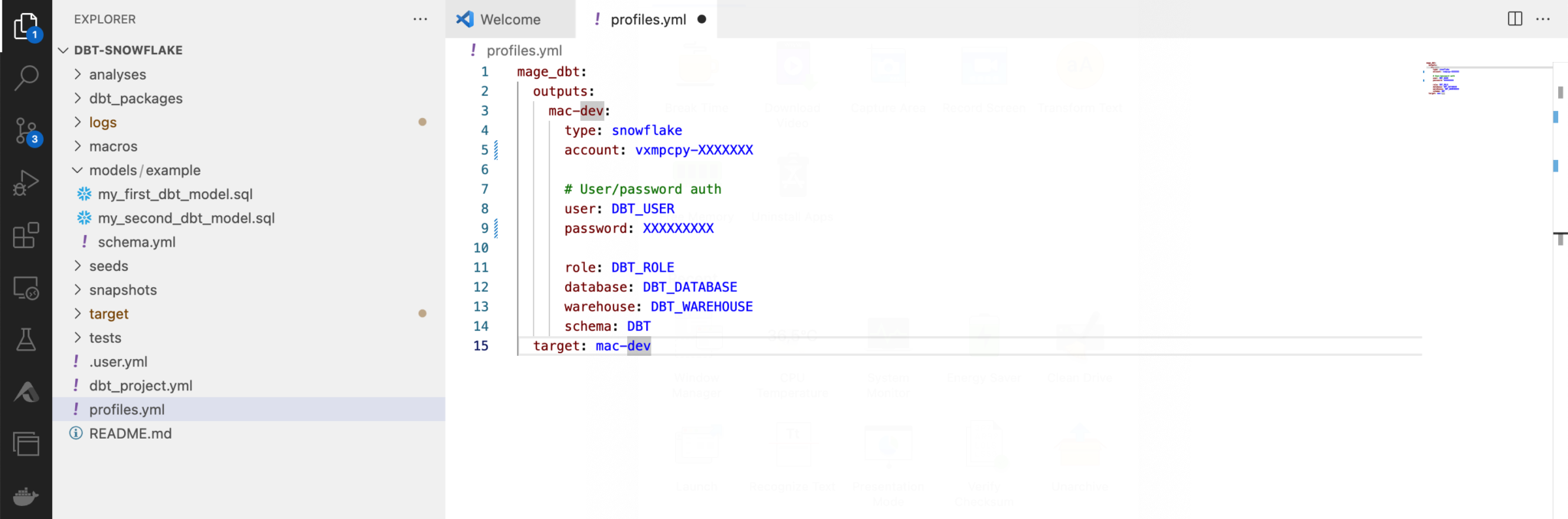This screenshot has height=519, width=1568.
Task: Open the Source Control view
Action: (x=26, y=131)
